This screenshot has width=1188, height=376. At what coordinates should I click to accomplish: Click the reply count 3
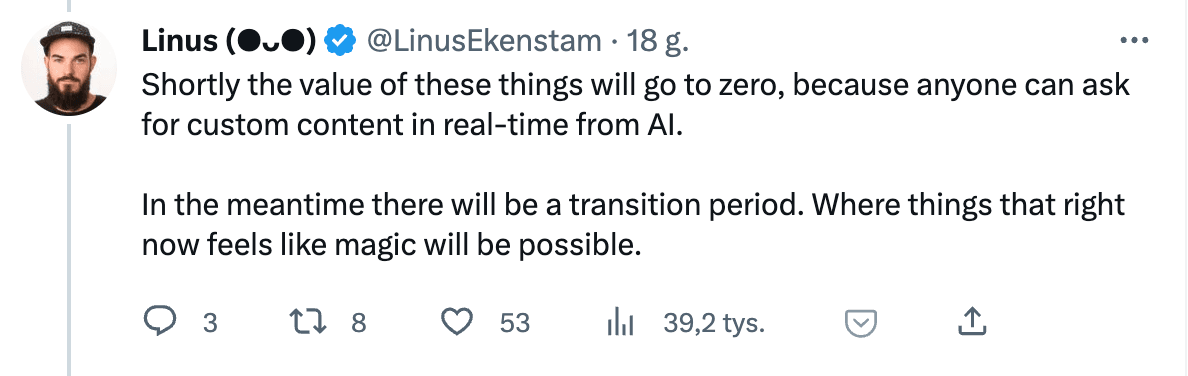pyautogui.click(x=210, y=324)
